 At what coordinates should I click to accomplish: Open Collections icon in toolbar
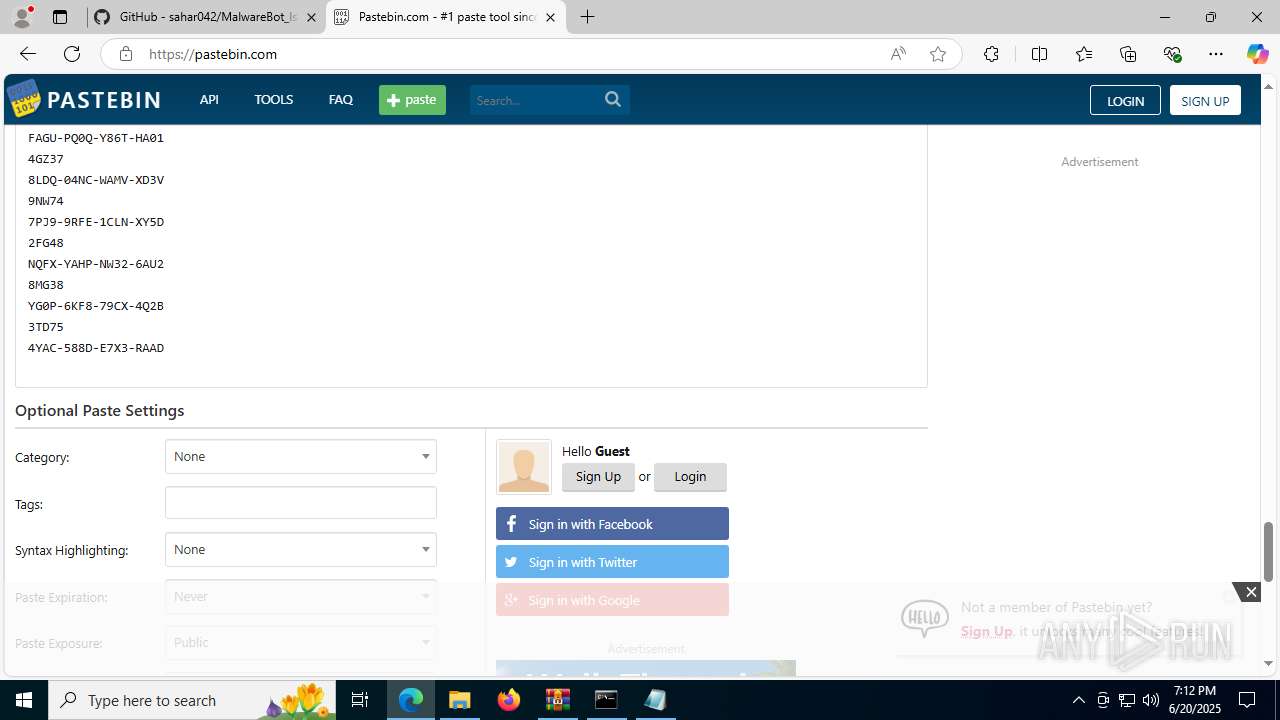pyautogui.click(x=1128, y=54)
